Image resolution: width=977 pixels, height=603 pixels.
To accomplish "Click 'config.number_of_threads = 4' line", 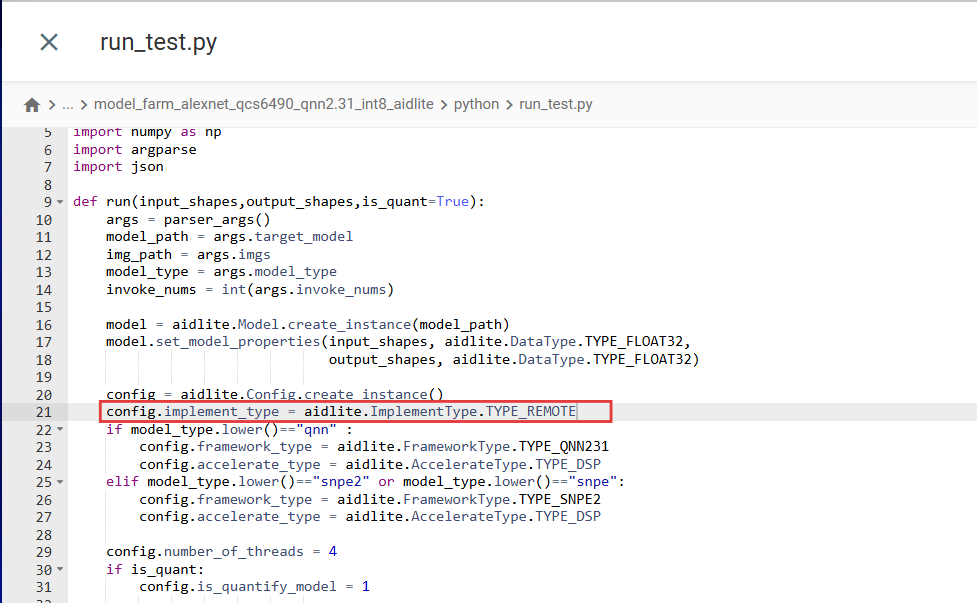I will [221, 552].
